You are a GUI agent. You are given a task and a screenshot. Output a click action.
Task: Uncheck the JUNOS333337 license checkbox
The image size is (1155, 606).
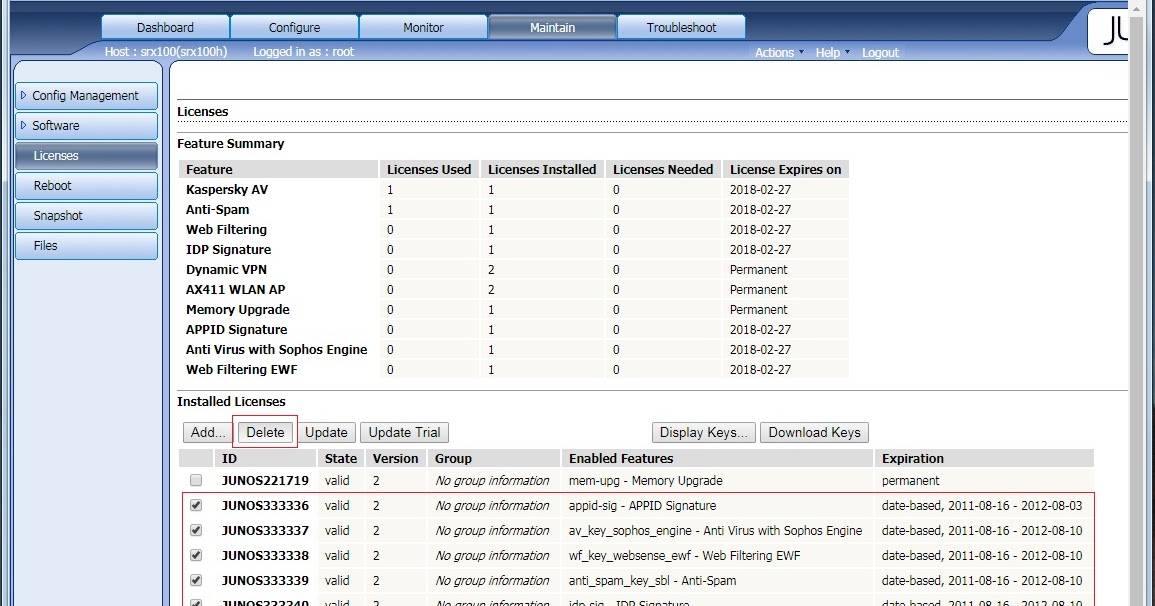click(x=196, y=530)
